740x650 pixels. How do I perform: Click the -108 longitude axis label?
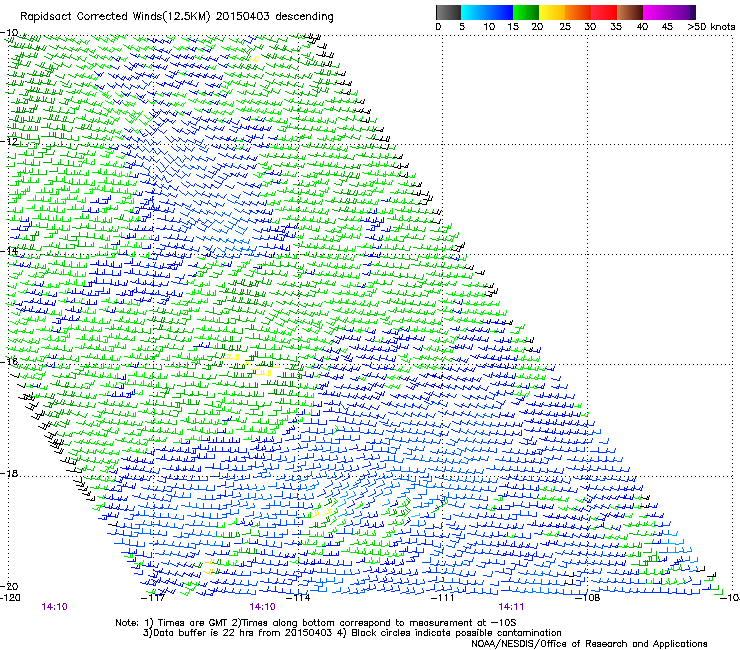588,598
